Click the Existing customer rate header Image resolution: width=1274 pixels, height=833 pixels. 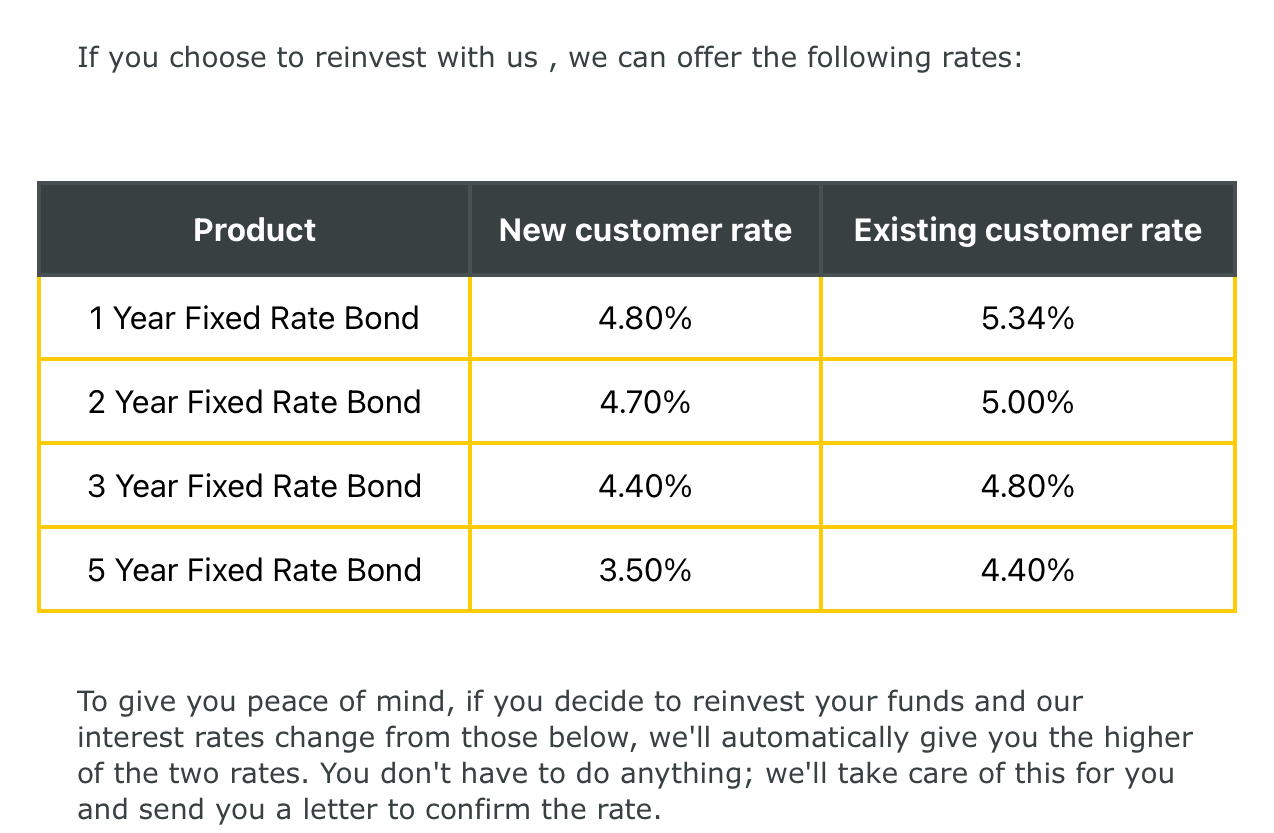pyautogui.click(x=1028, y=230)
